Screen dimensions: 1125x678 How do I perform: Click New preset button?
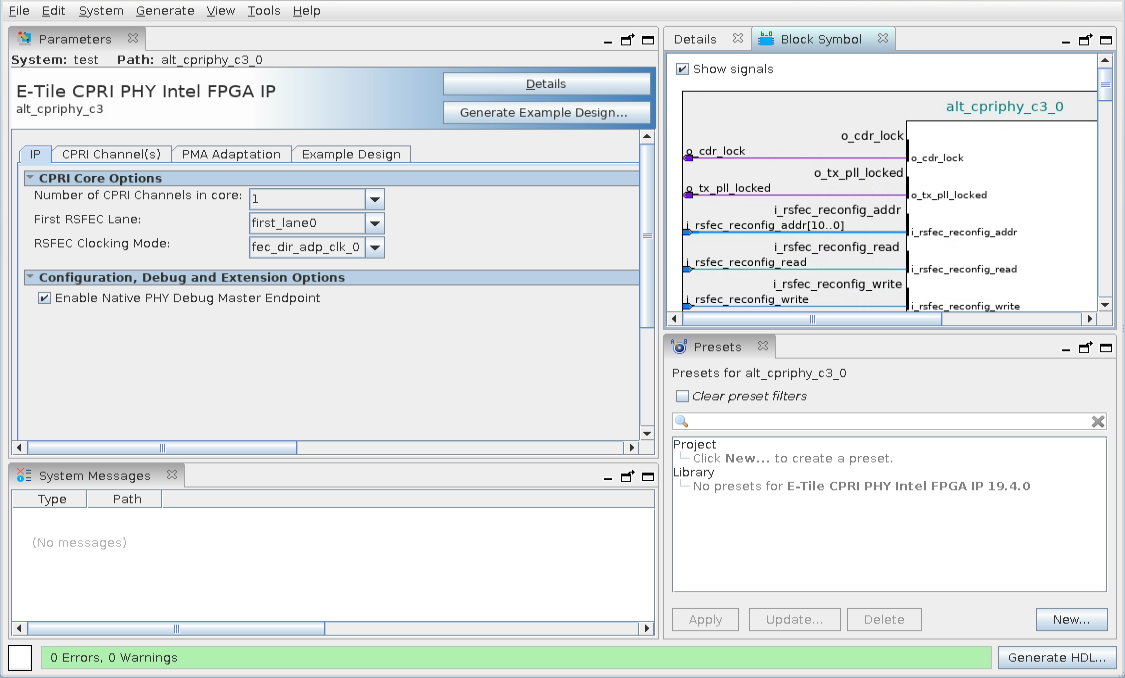coord(1071,619)
